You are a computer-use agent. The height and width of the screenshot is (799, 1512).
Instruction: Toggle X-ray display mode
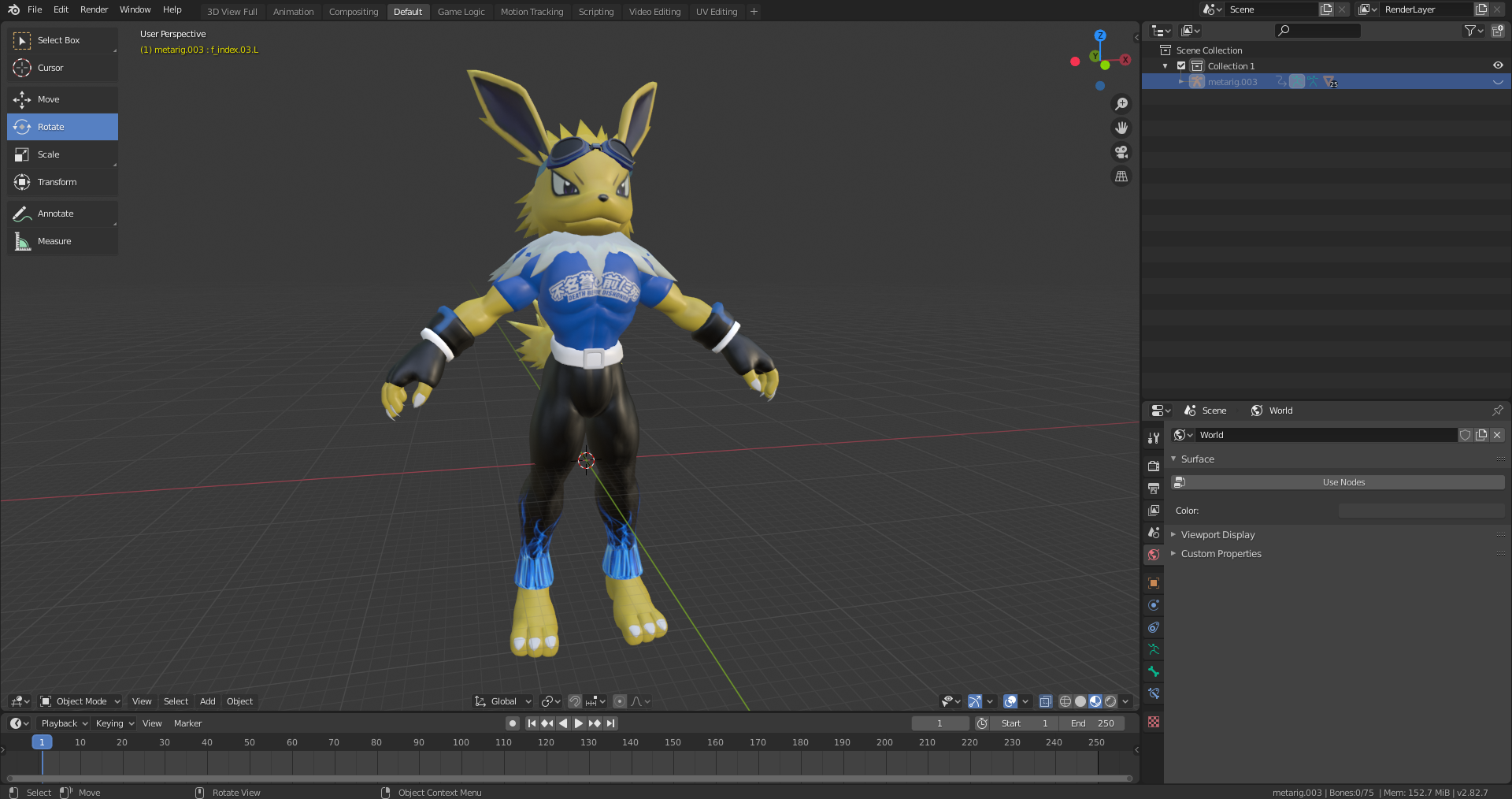[x=1046, y=701]
